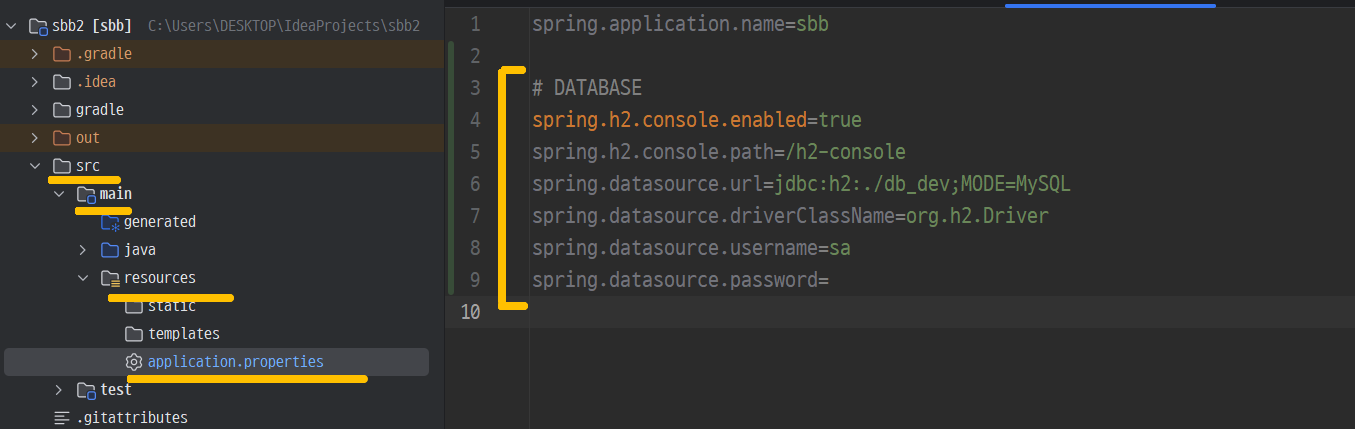The image size is (1355, 429).
Task: Expand the java folder chevron
Action: click(x=82, y=250)
